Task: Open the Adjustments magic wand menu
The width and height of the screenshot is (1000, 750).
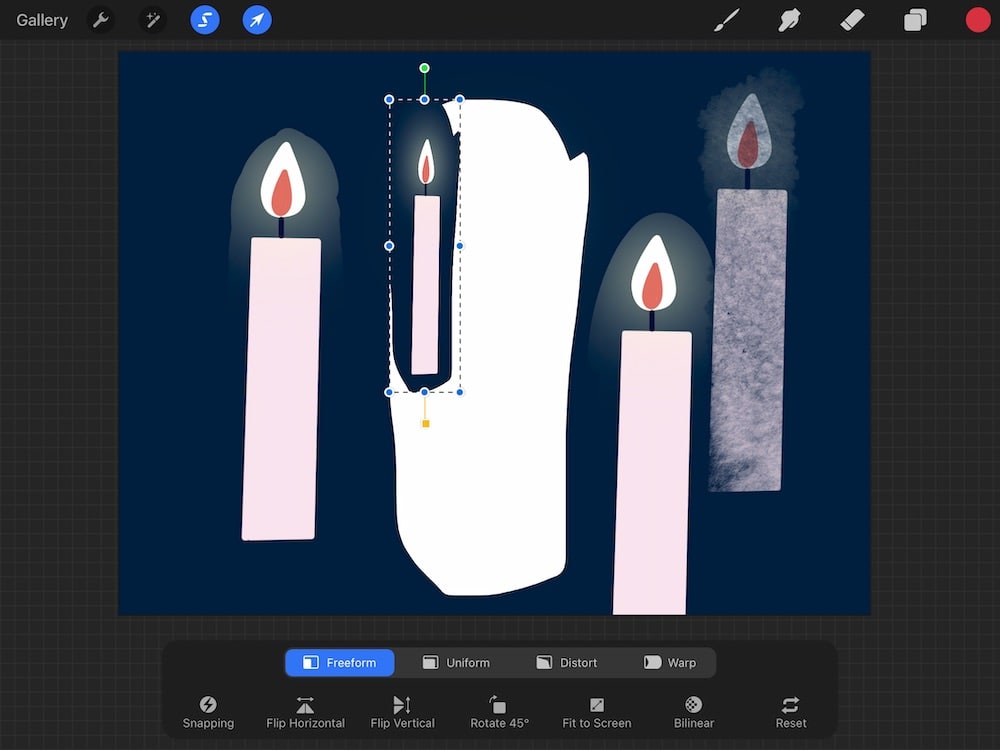Action: tap(152, 19)
